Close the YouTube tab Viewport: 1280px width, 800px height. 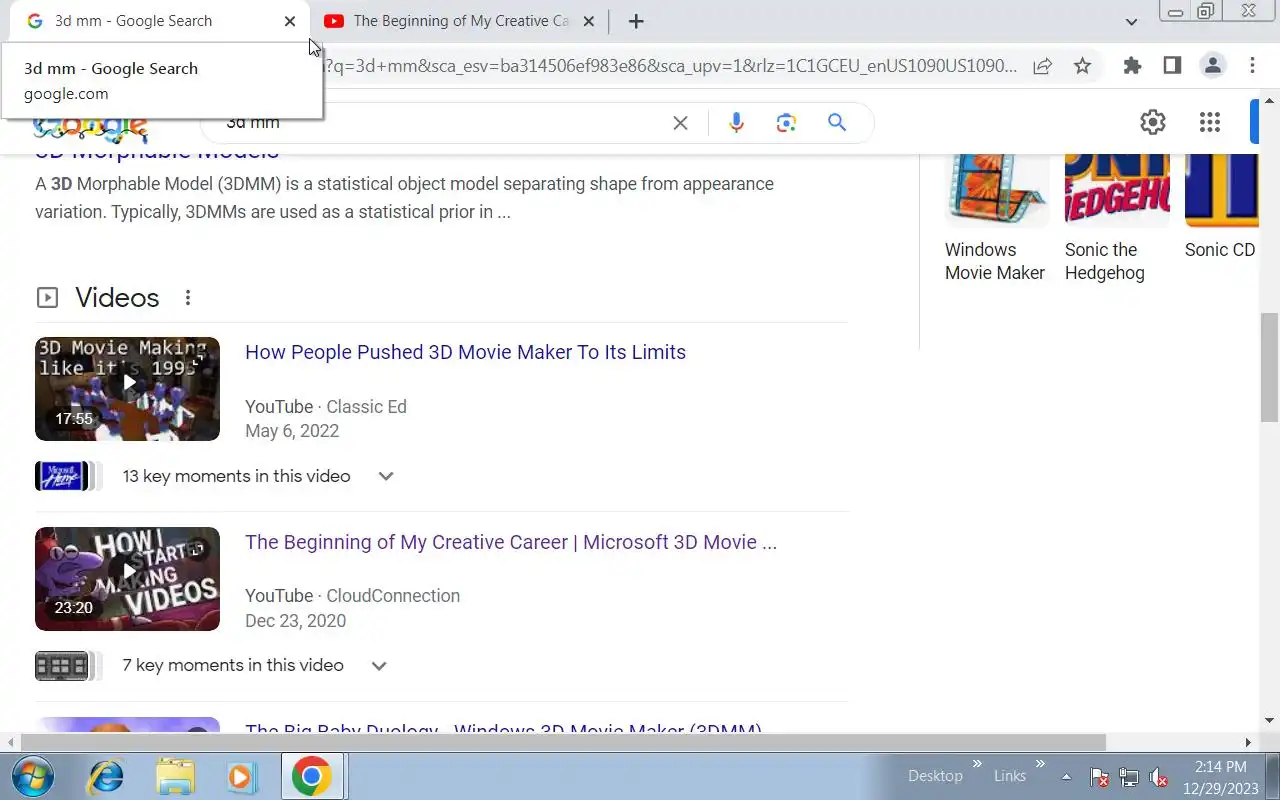(589, 21)
